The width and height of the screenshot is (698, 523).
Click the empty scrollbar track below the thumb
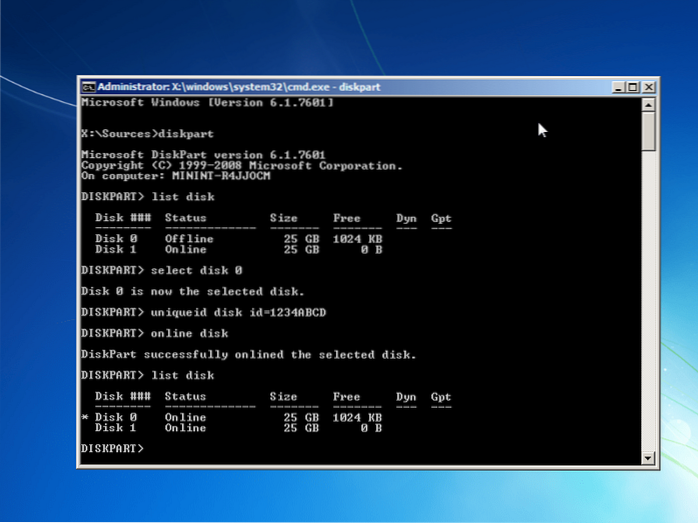point(648,300)
